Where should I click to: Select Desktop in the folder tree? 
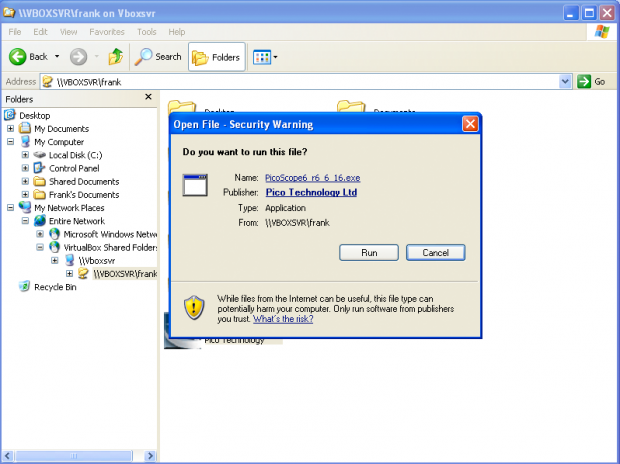point(34,116)
